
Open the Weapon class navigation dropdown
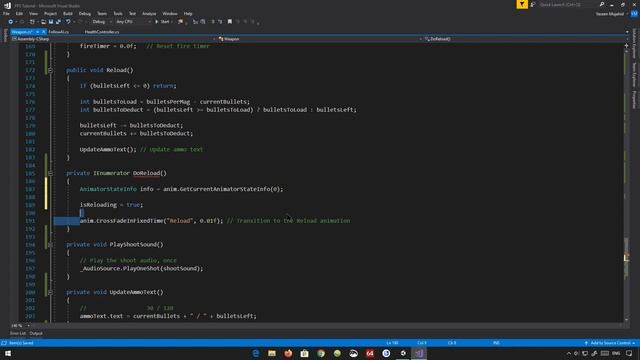[320, 39]
